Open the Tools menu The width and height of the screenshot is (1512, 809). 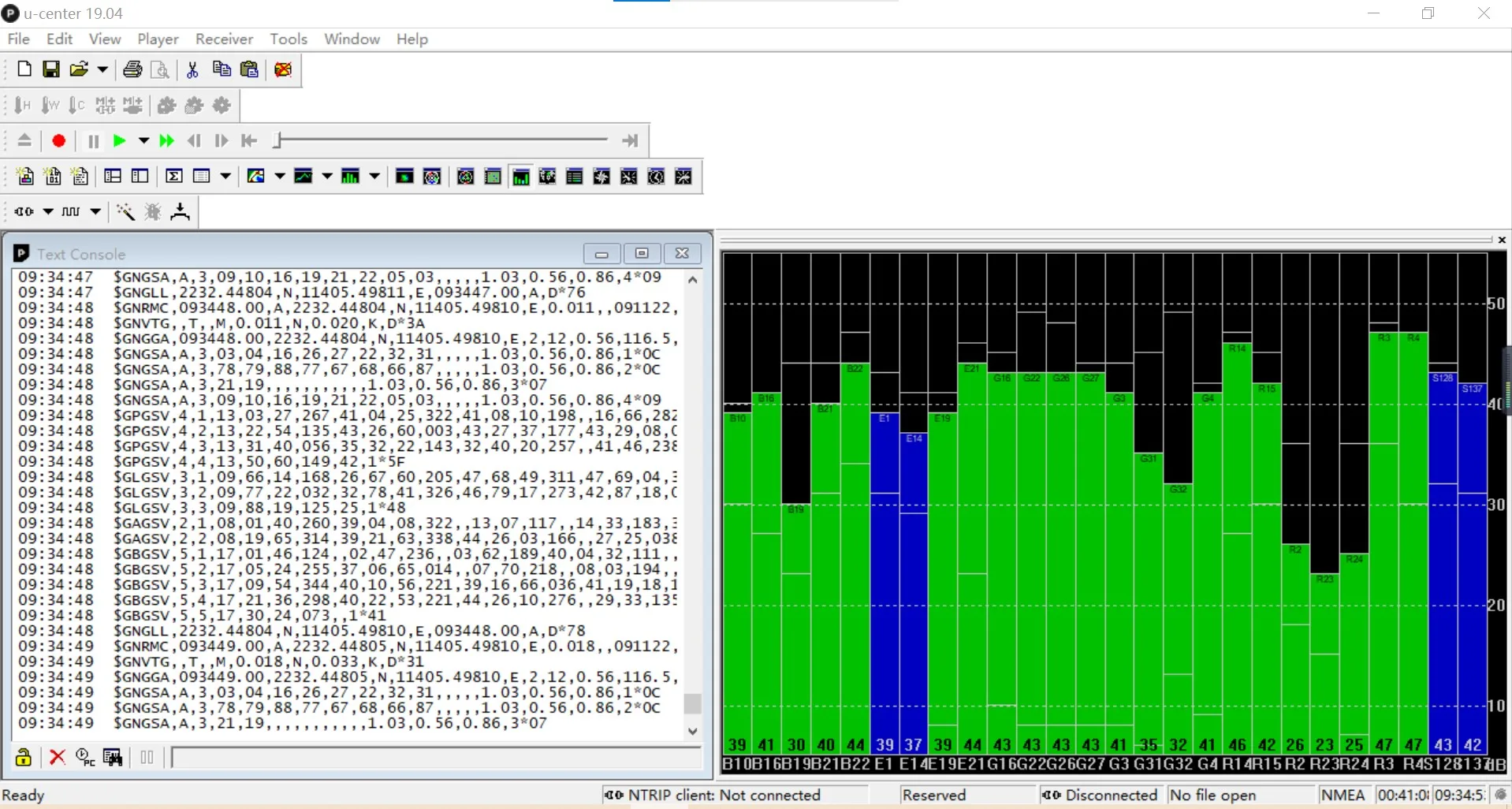click(288, 39)
